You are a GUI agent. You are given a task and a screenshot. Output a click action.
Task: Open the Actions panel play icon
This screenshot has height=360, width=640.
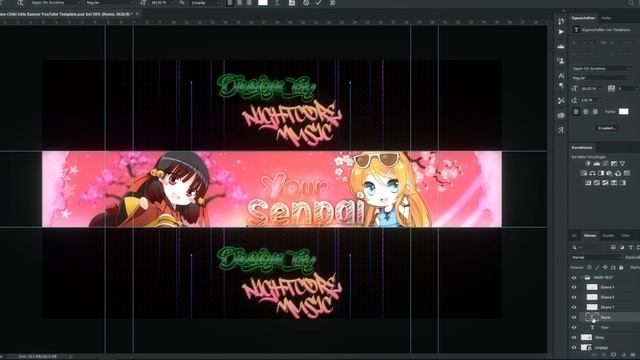[561, 32]
